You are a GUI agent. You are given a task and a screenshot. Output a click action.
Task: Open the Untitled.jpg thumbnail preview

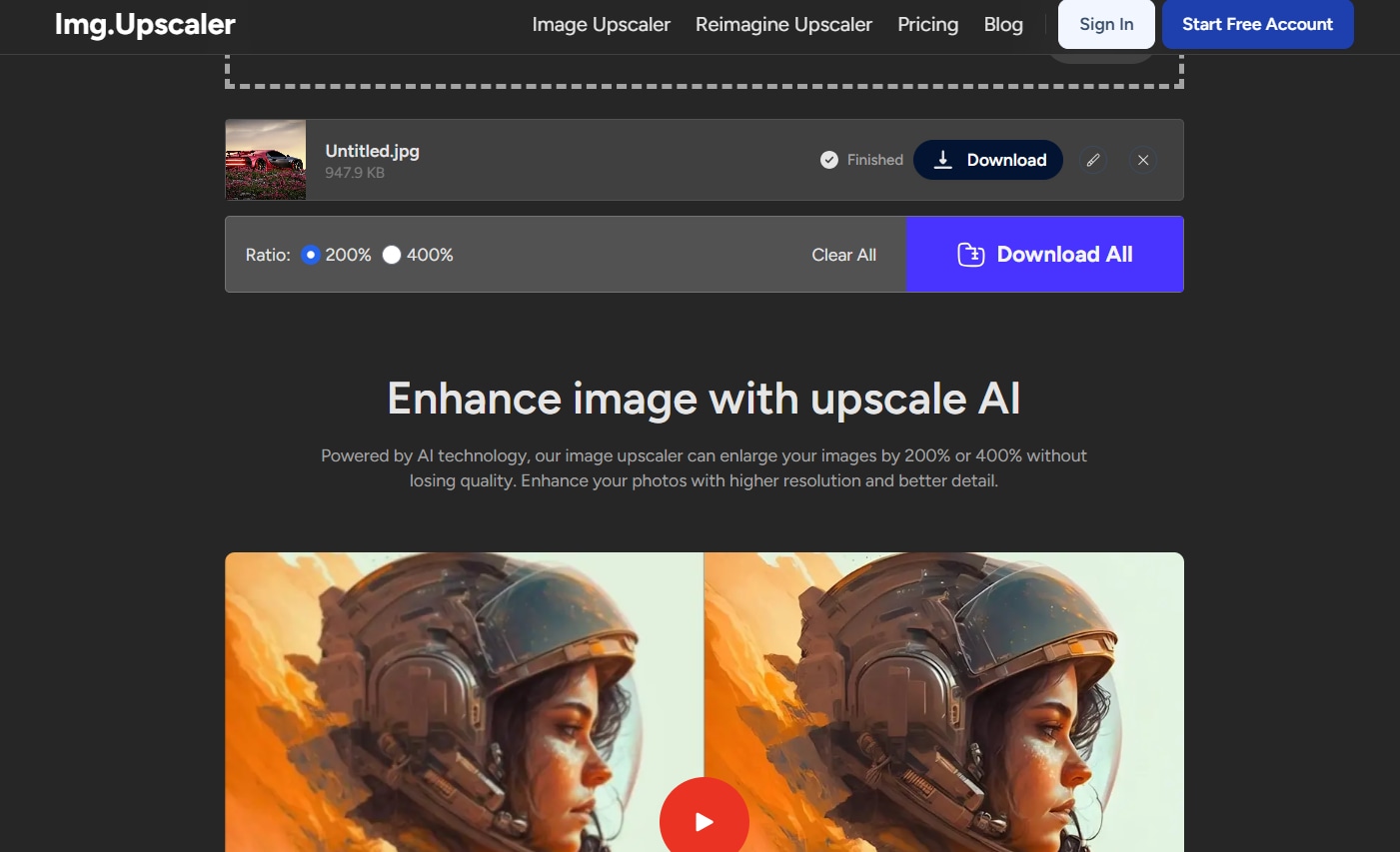(266, 160)
